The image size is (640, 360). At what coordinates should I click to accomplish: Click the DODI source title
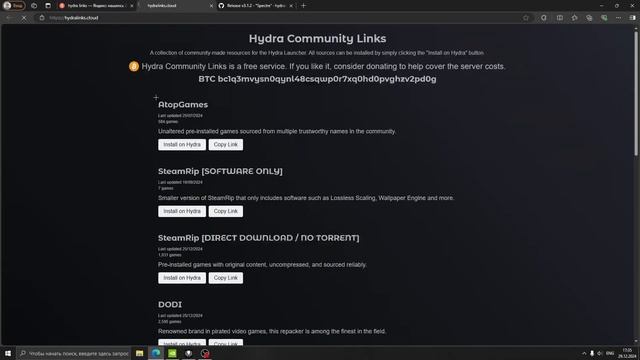(170, 304)
